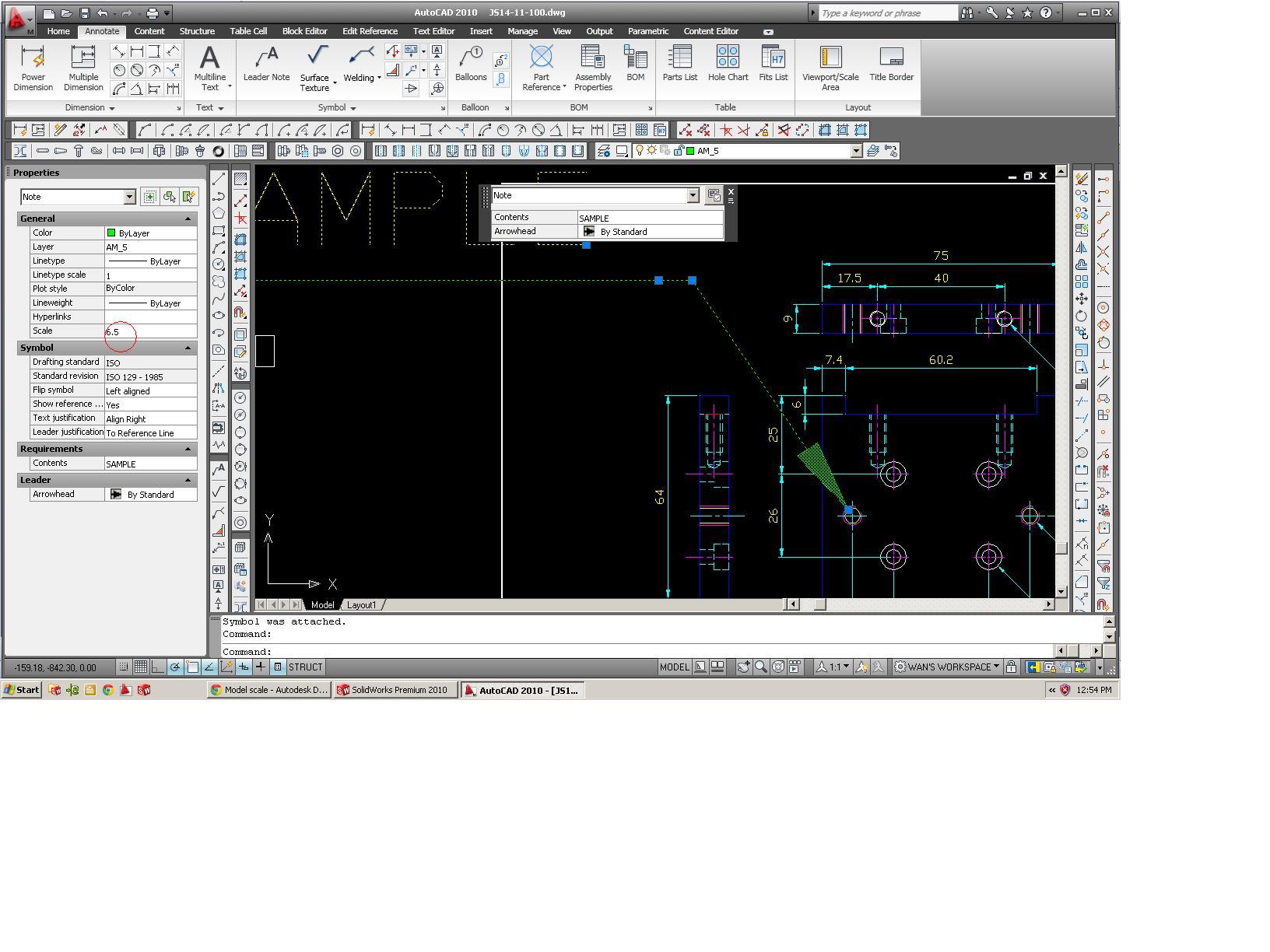Click the Assembly Properties button

(x=593, y=68)
